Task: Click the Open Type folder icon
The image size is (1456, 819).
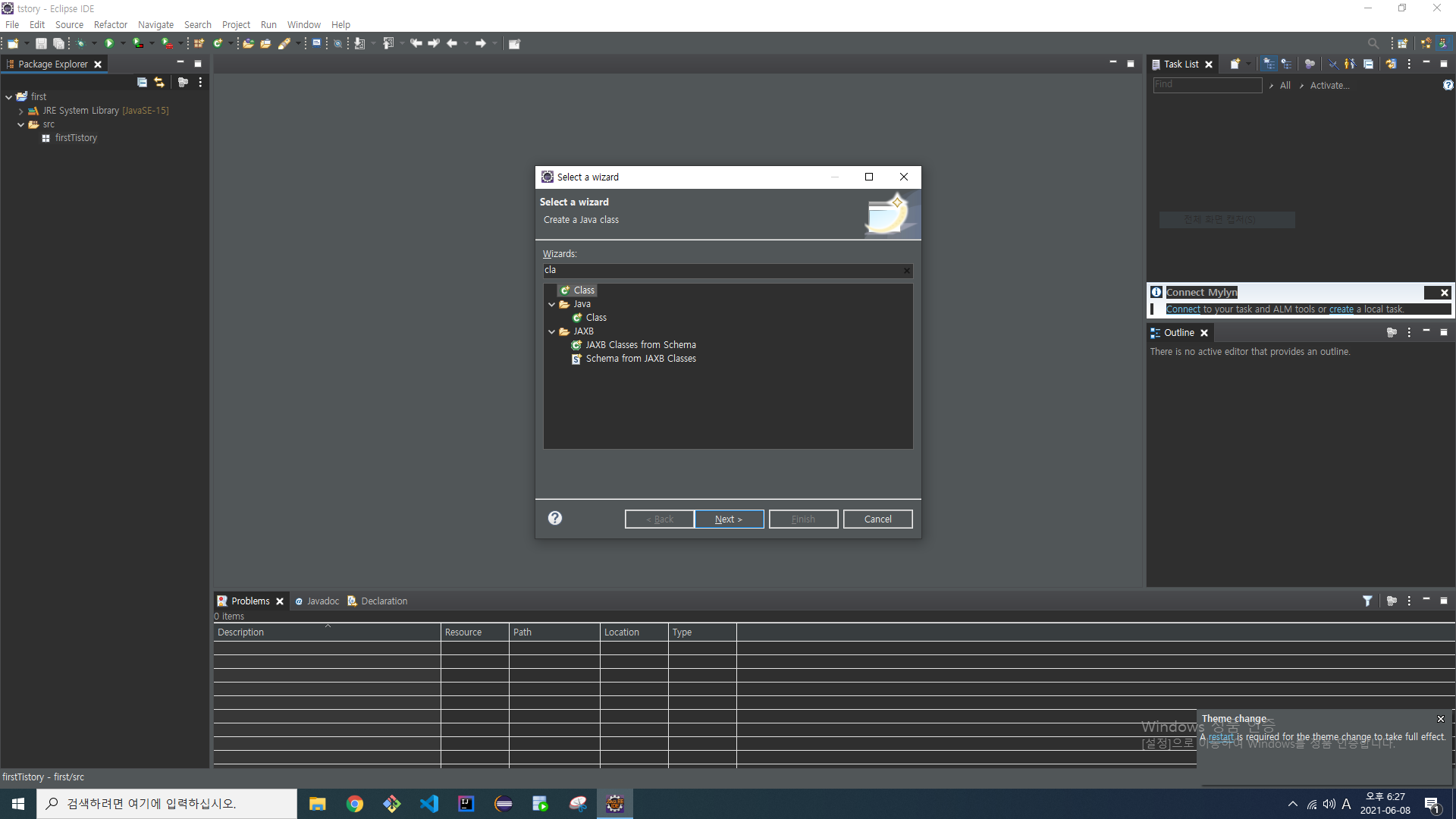Action: click(248, 44)
